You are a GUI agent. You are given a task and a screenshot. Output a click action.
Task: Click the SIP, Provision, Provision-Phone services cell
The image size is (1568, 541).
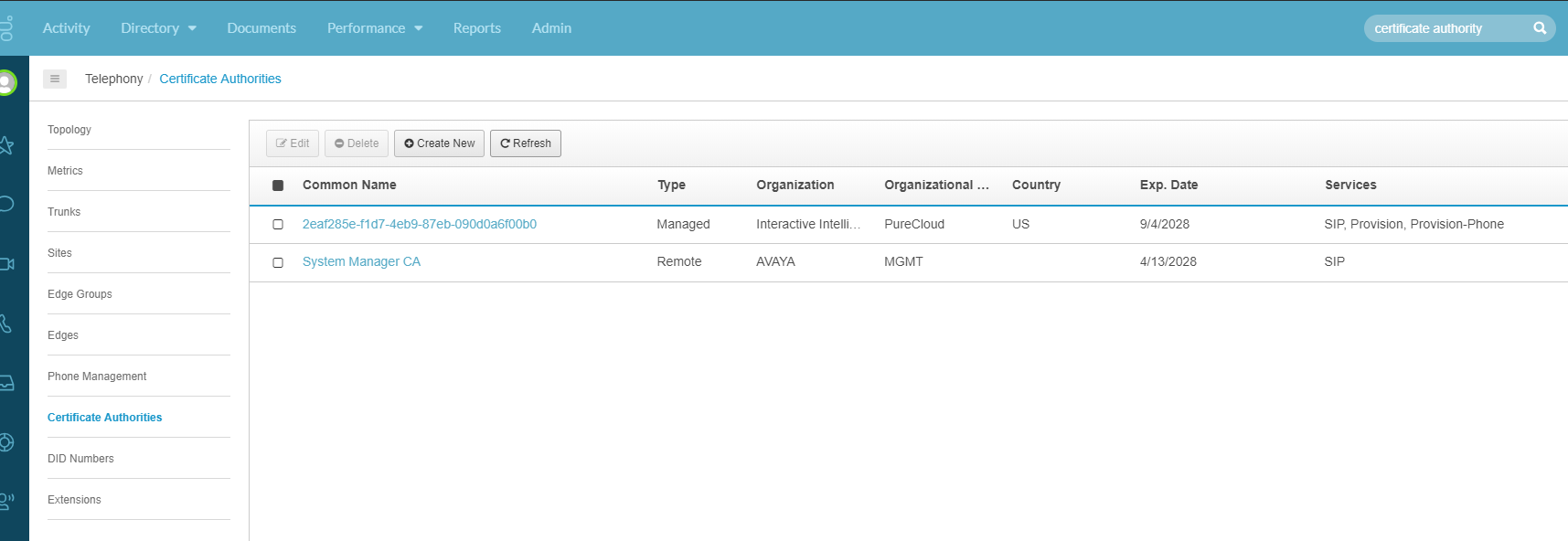pyautogui.click(x=1414, y=224)
